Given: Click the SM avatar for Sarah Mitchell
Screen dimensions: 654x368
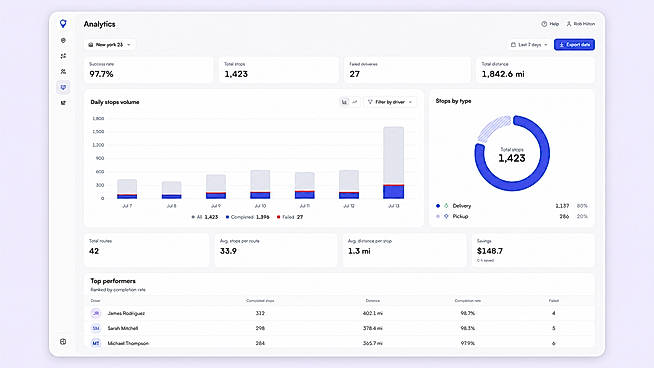Looking at the screenshot, I should click(x=96, y=328).
